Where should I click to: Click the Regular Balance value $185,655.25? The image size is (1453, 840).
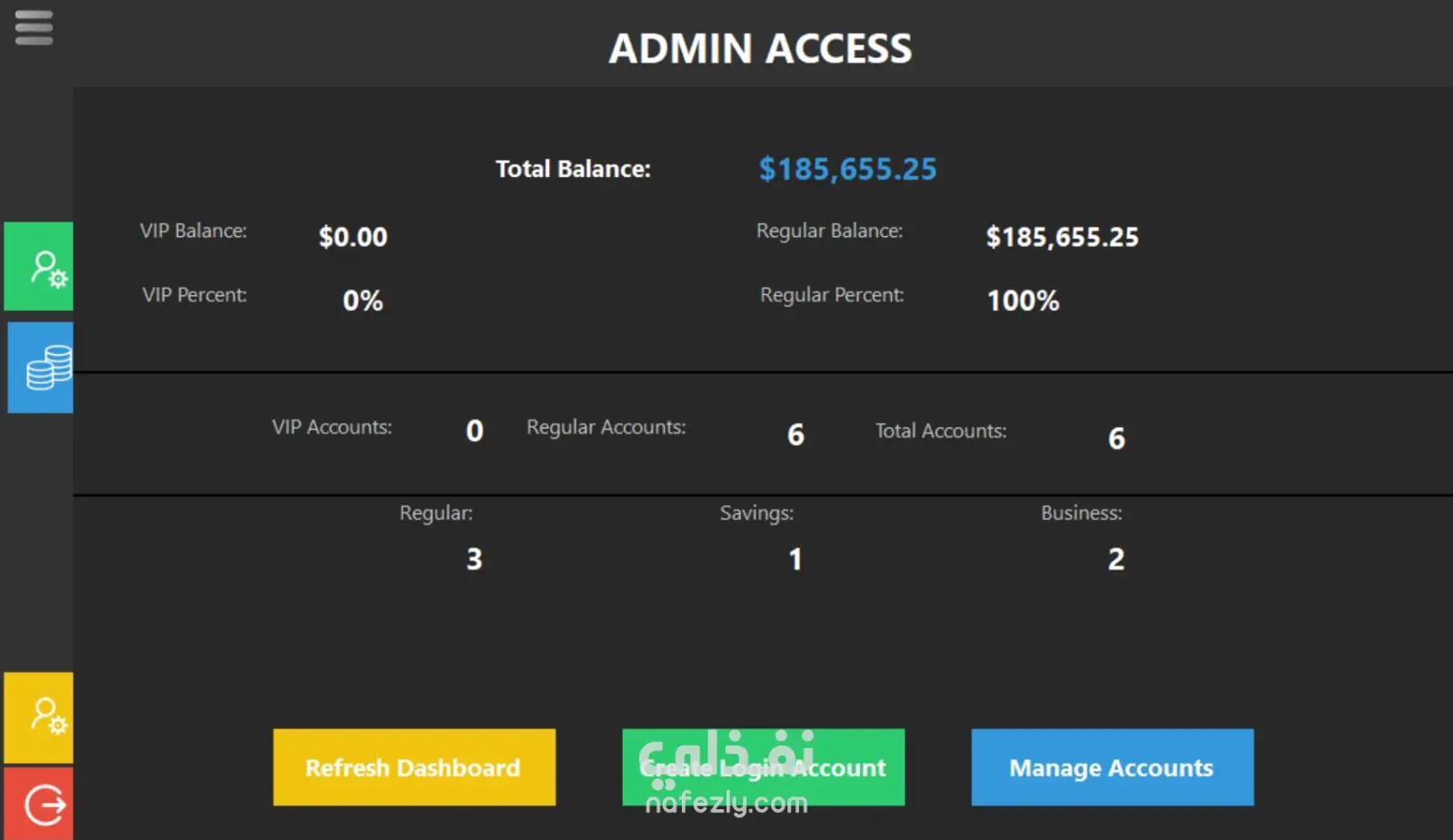coord(1062,237)
